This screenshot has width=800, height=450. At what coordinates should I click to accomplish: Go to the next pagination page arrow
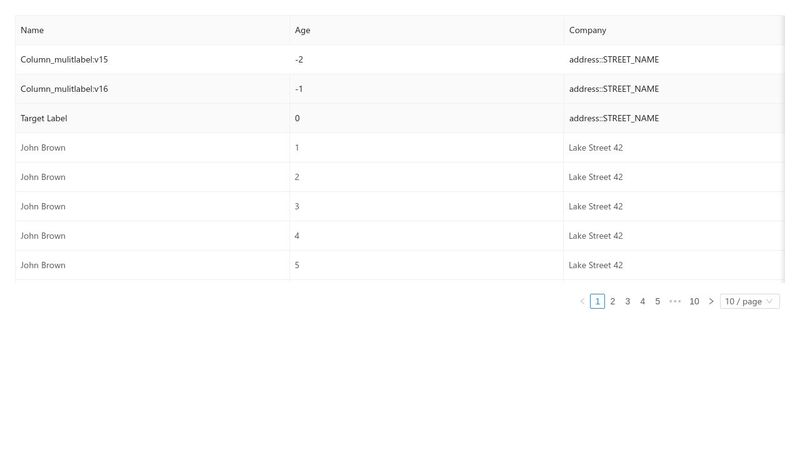(x=711, y=302)
